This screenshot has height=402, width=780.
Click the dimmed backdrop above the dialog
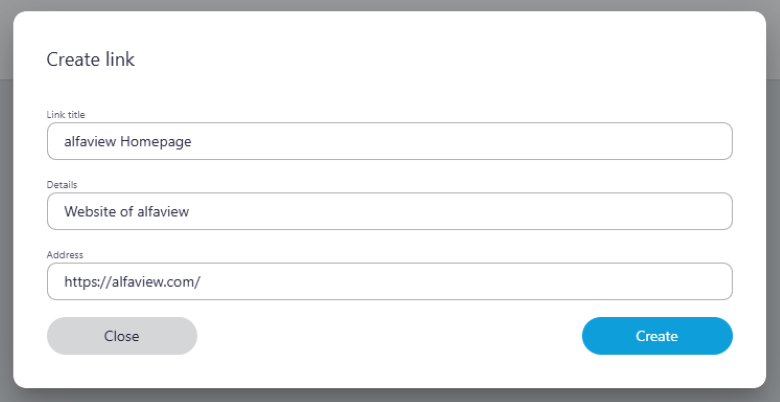click(390, 5)
